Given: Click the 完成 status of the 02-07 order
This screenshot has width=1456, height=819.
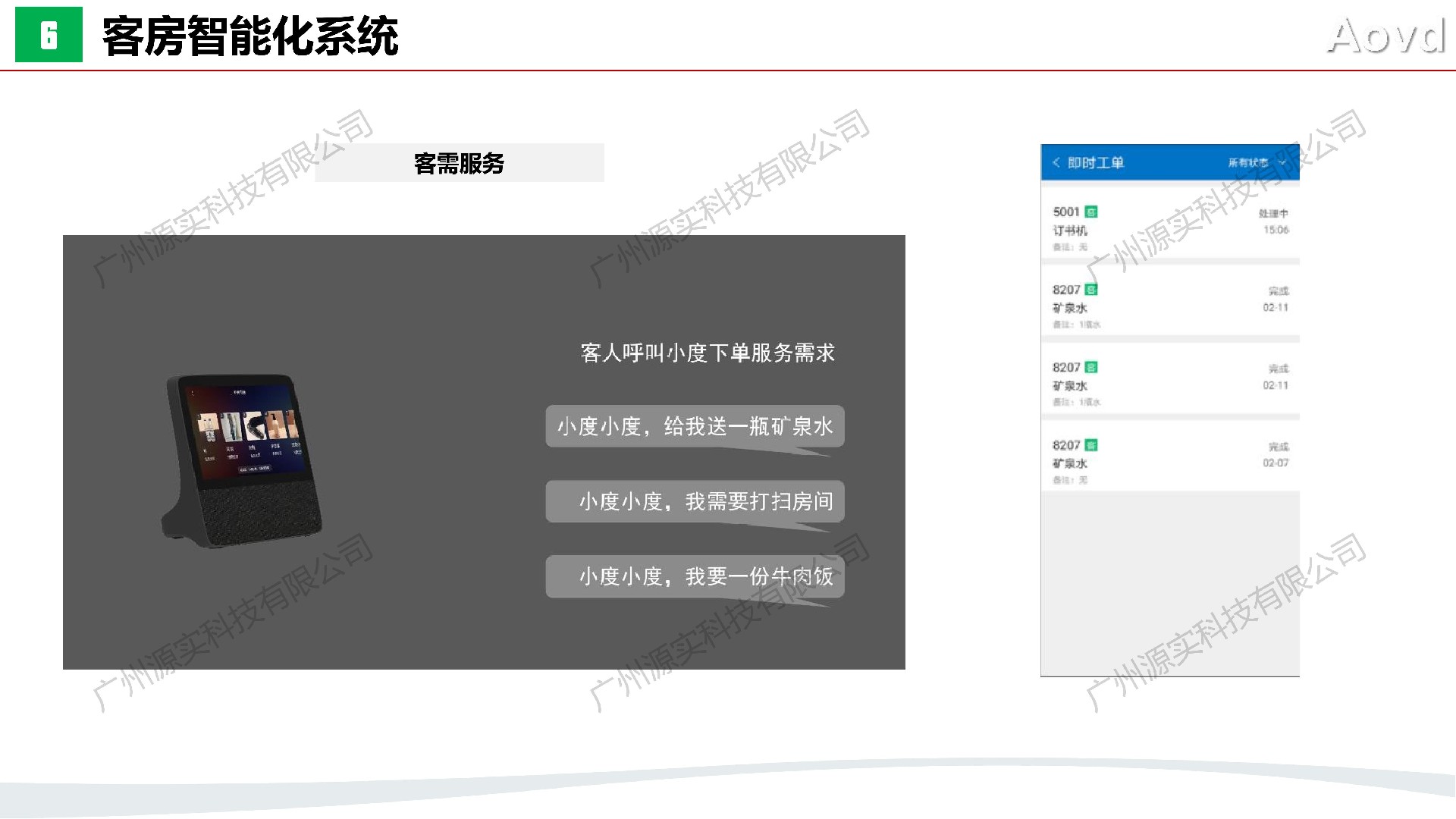Looking at the screenshot, I should tap(1278, 447).
